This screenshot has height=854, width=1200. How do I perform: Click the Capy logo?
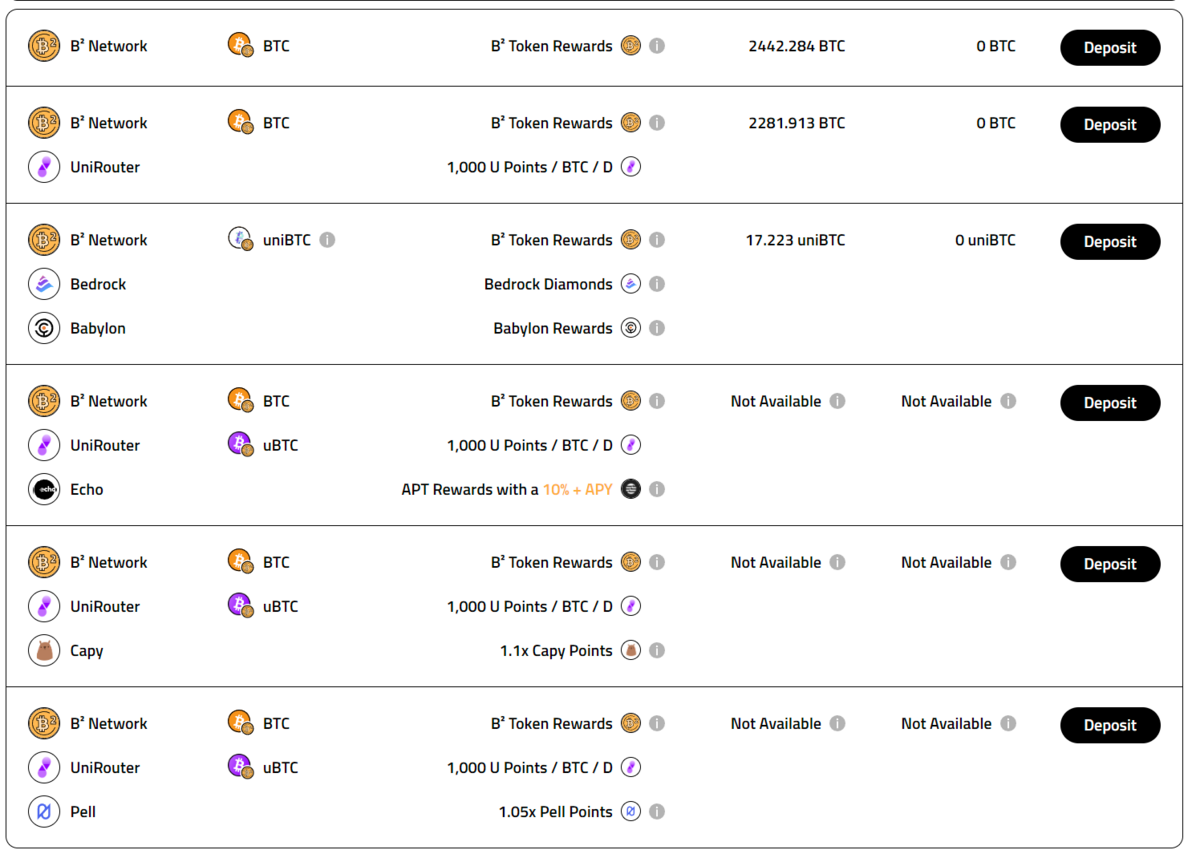(44, 650)
